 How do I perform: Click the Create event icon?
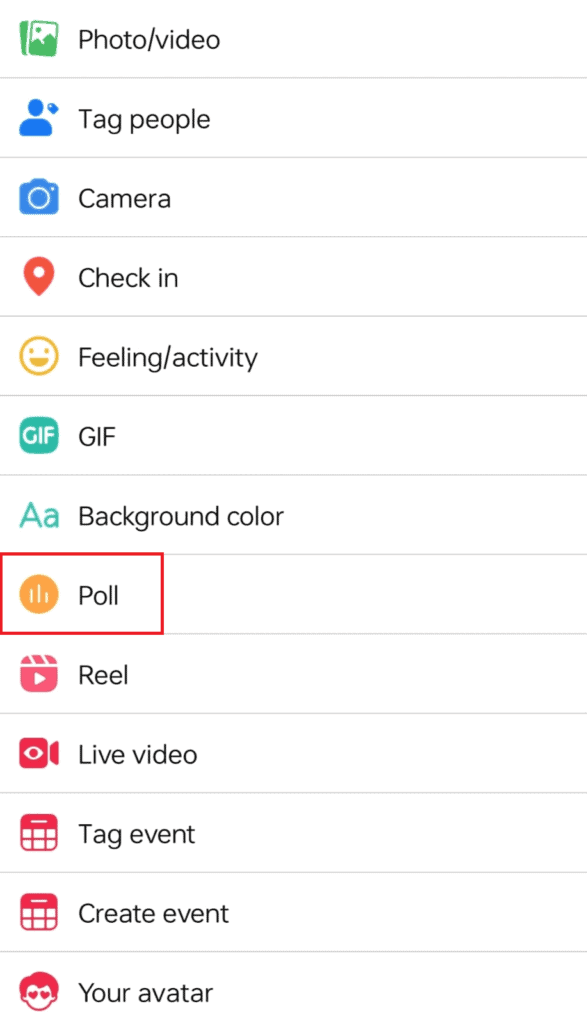(x=38, y=913)
